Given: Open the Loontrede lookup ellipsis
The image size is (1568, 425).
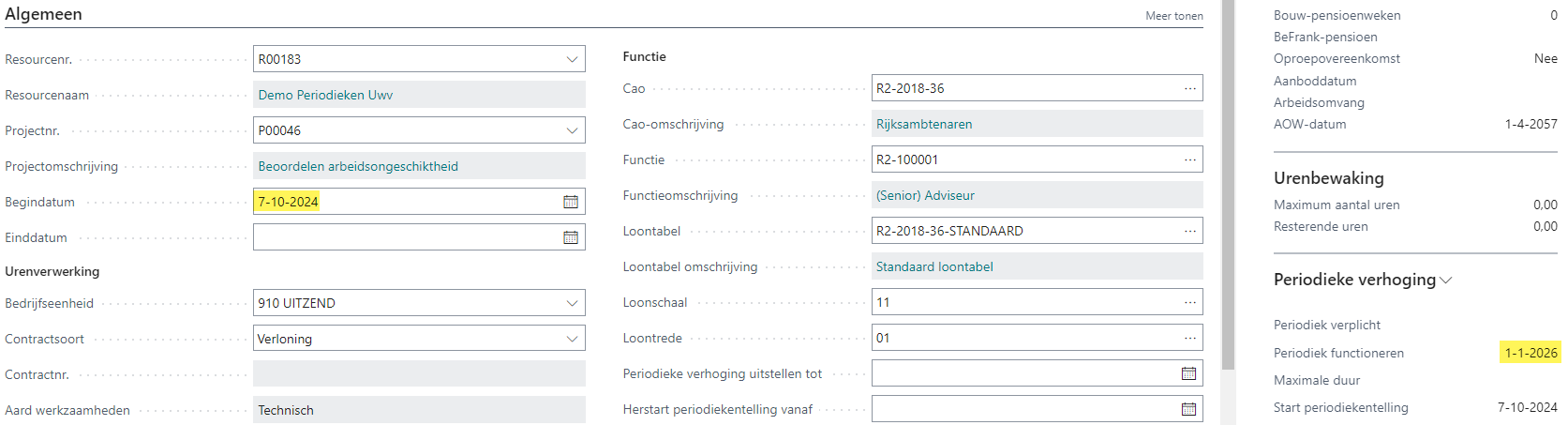Looking at the screenshot, I should pos(1189,338).
